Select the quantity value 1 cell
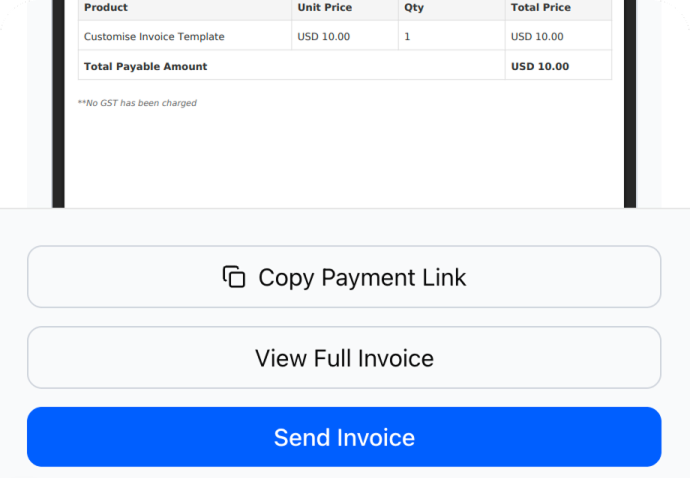 (x=407, y=37)
